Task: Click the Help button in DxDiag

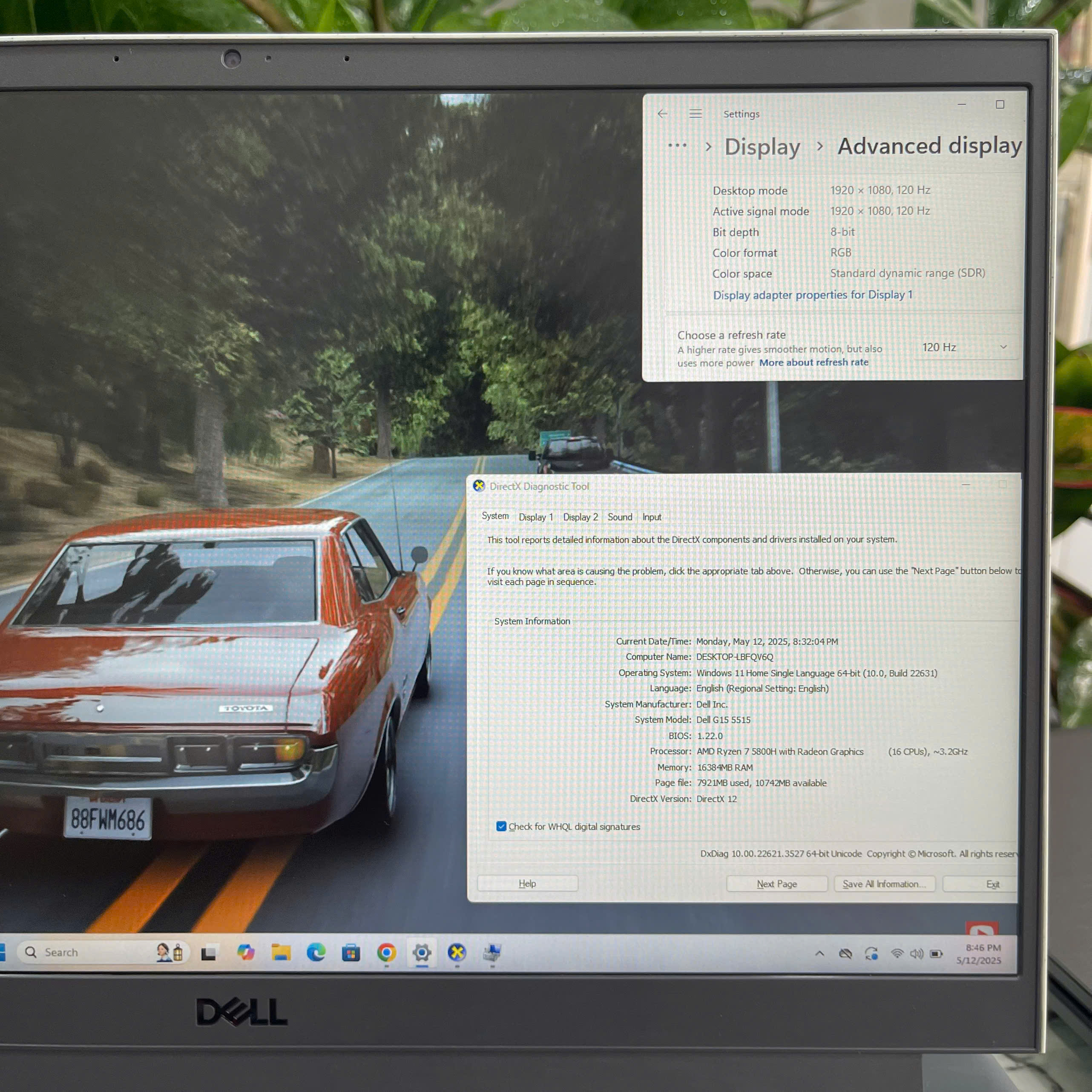Action: [527, 883]
